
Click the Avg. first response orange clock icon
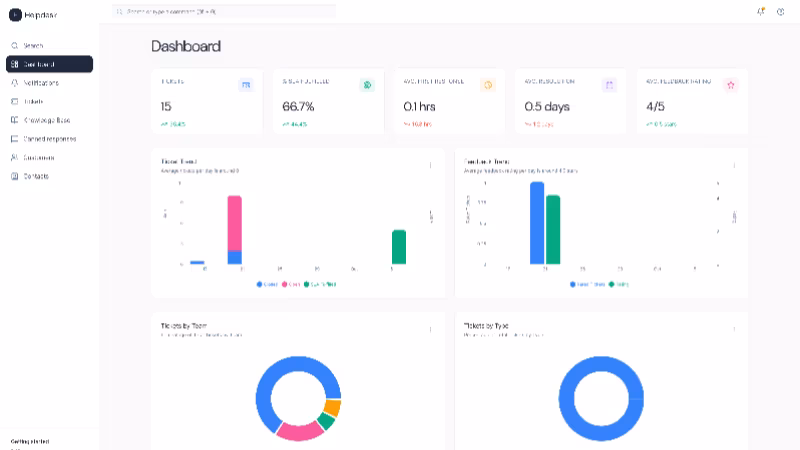pos(488,85)
